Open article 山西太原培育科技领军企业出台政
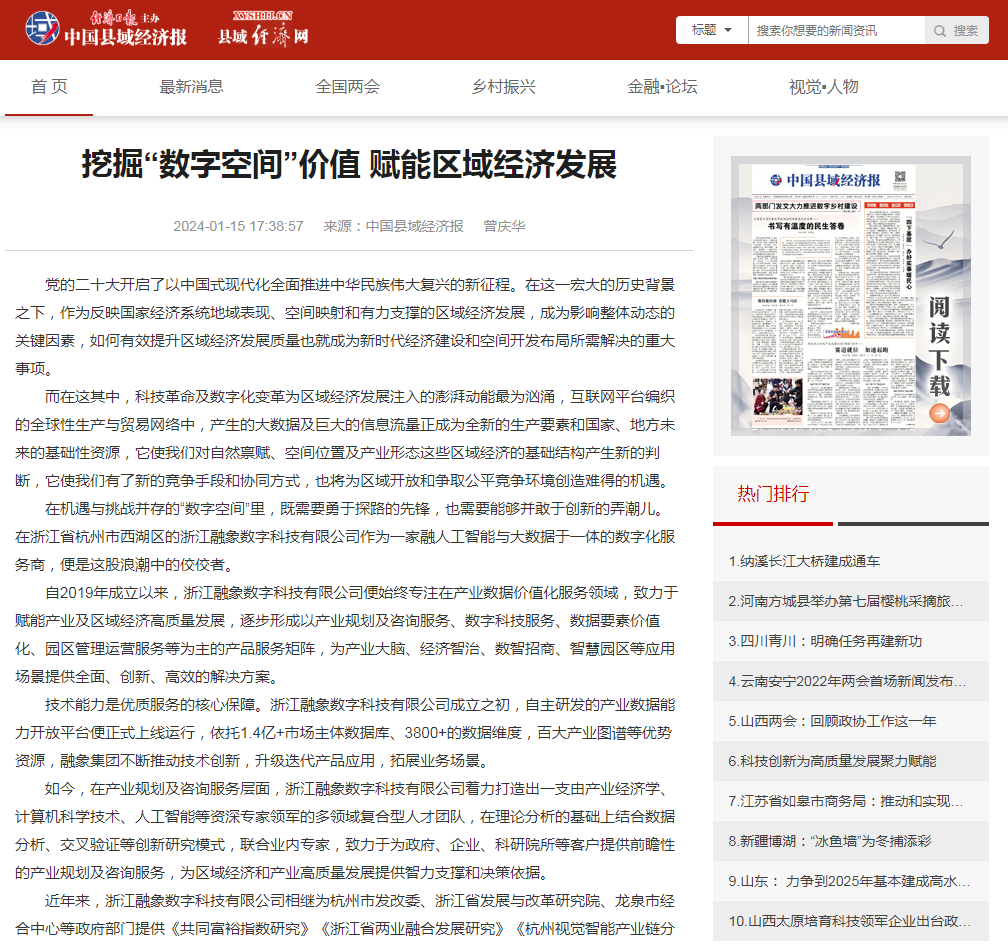Viewport: 1008px width, 949px height. pos(849,921)
